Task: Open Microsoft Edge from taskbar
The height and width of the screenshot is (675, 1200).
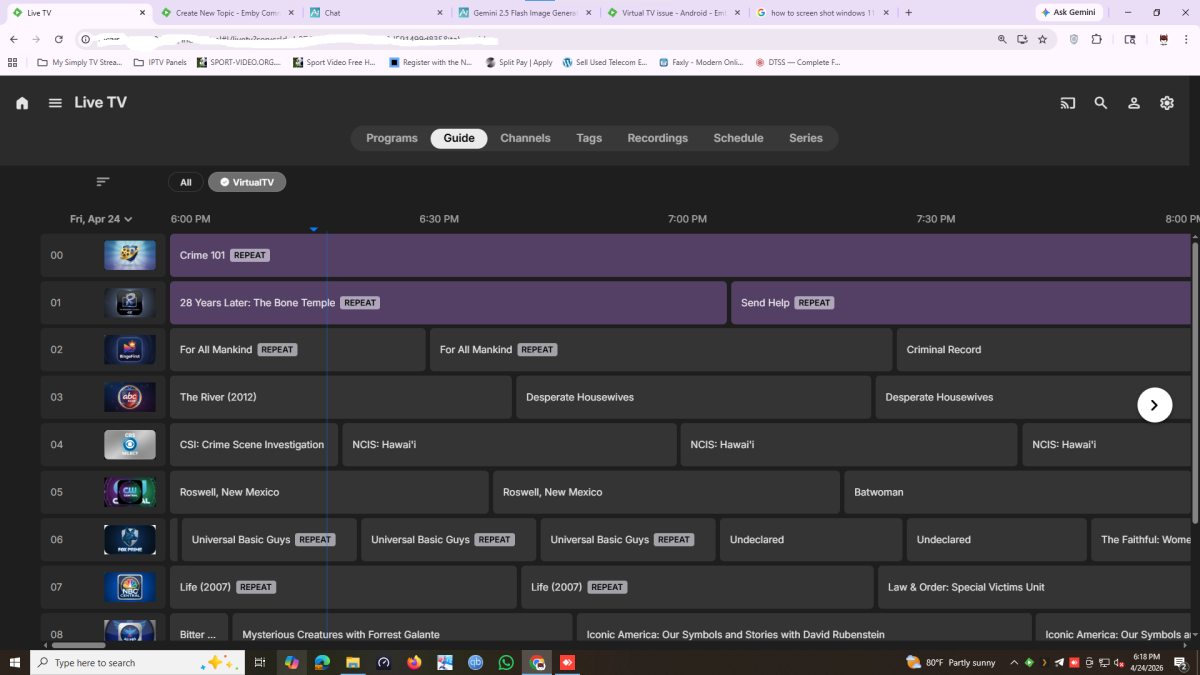Action: click(x=322, y=662)
